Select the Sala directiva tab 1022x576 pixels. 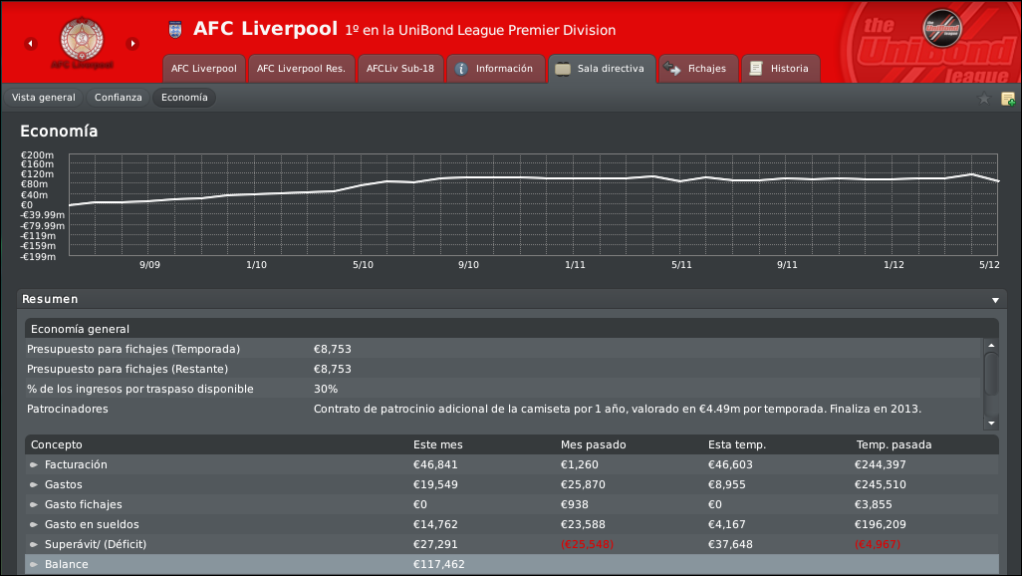click(x=602, y=68)
